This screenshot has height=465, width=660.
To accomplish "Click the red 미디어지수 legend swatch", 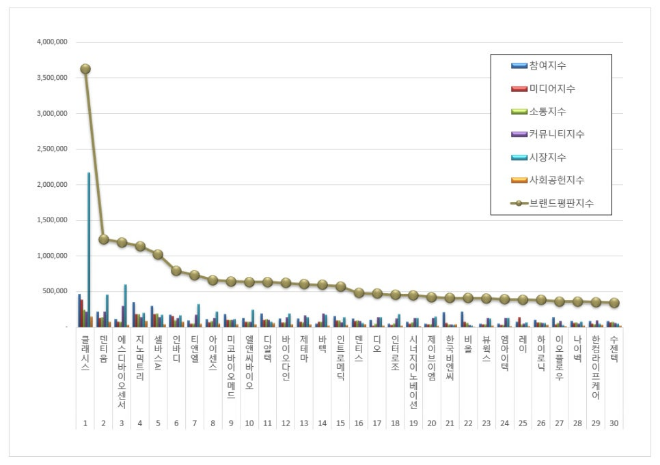I will [x=519, y=88].
